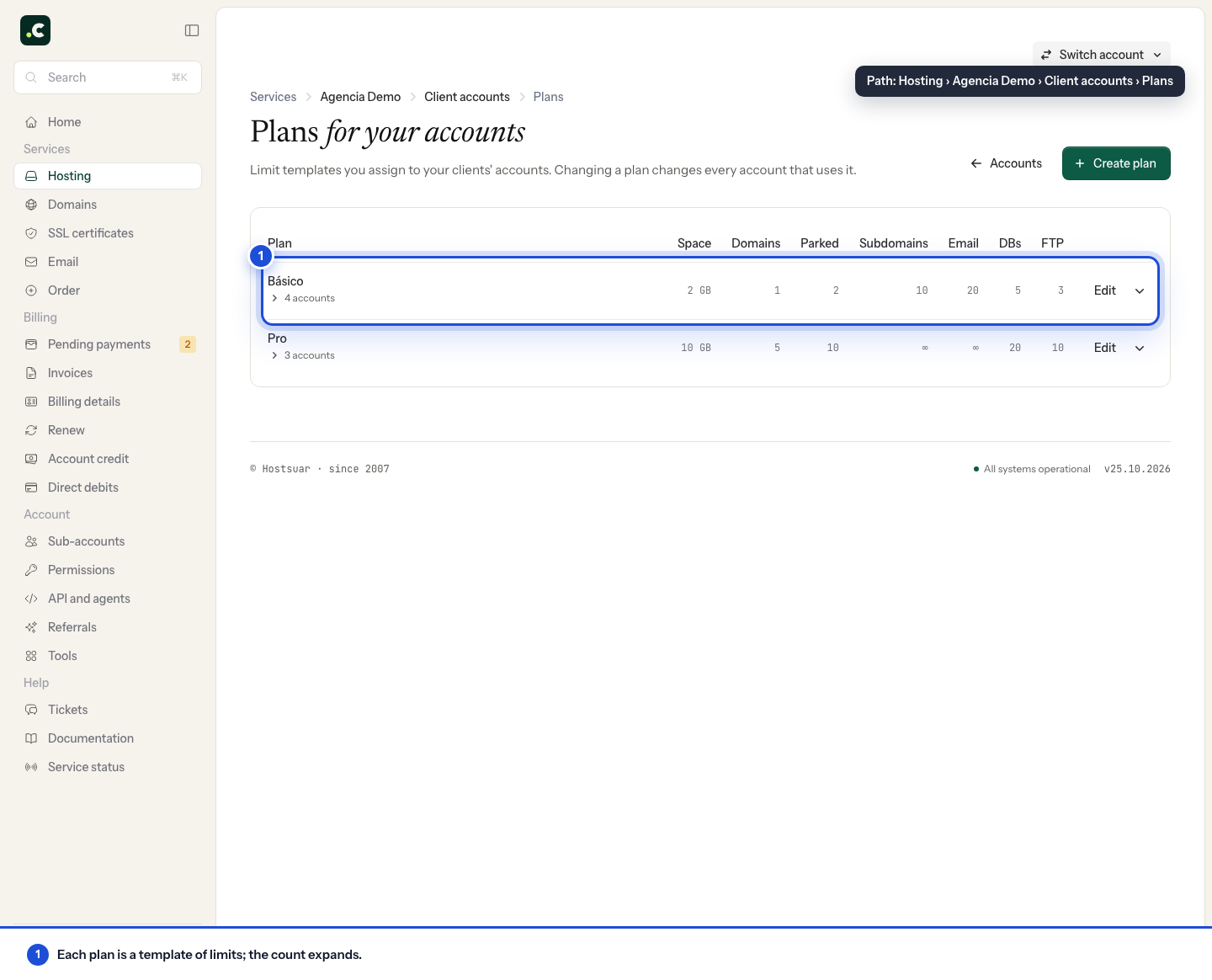1212x980 pixels.
Task: Click the Create plan button
Action: tap(1116, 163)
